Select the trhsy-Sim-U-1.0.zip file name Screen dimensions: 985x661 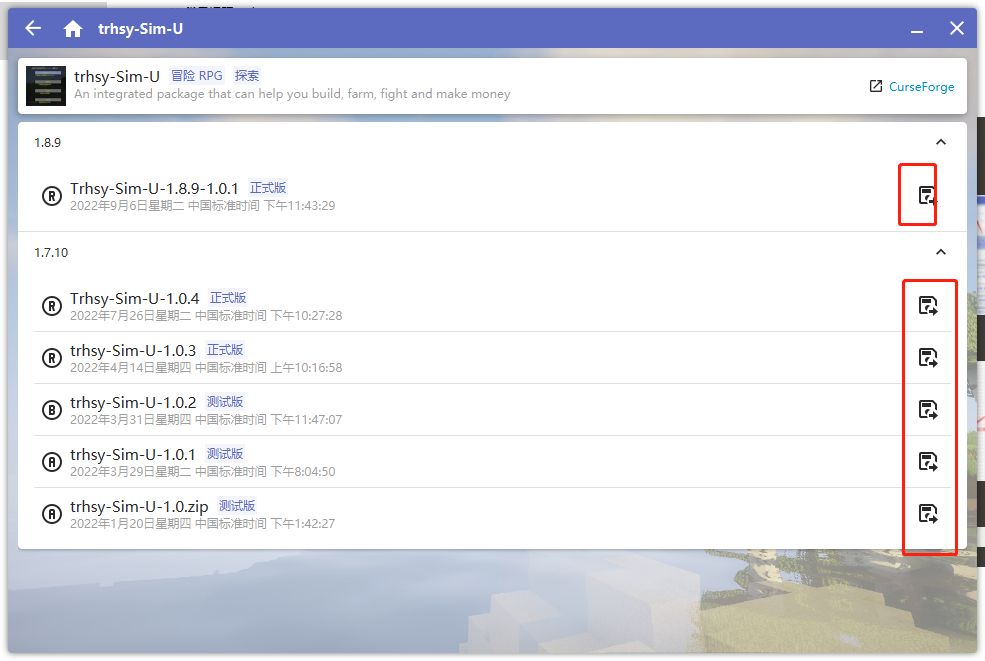139,506
